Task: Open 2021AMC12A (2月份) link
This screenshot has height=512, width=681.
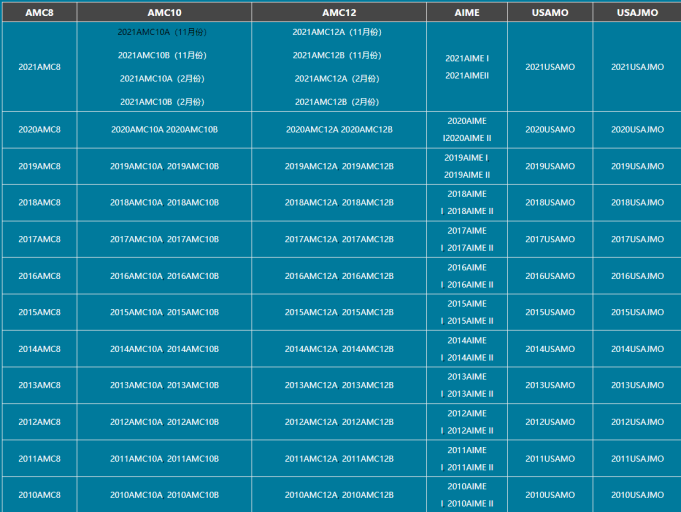Action: click(x=337, y=79)
